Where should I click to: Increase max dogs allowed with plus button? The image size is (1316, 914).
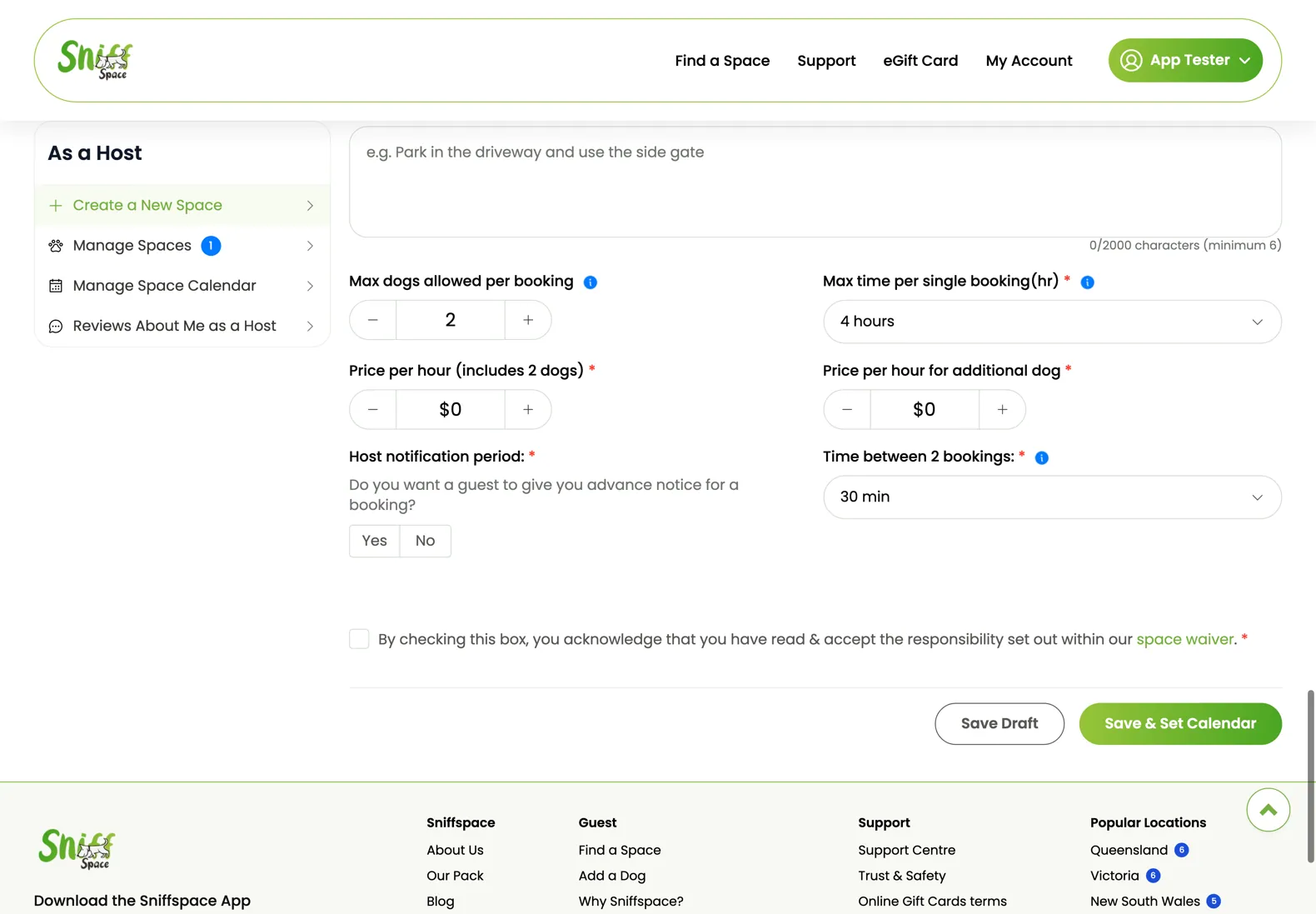click(528, 320)
